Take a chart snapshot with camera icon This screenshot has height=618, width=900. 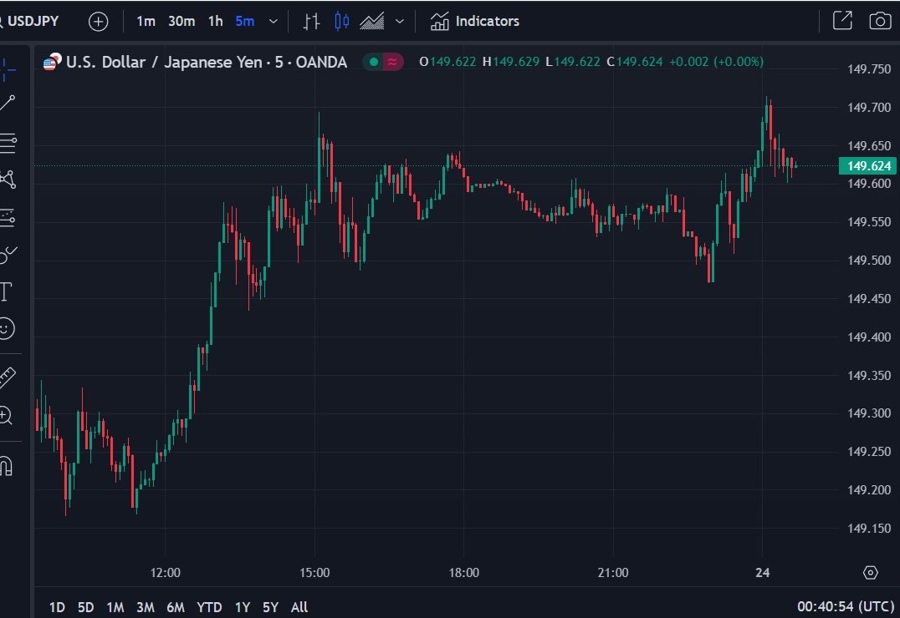[x=879, y=21]
